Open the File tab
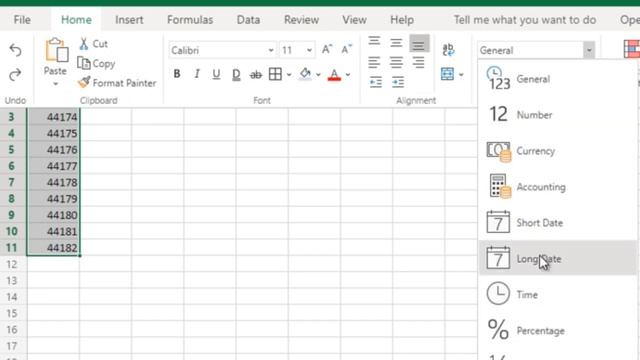This screenshot has width=640, height=360. [22, 20]
